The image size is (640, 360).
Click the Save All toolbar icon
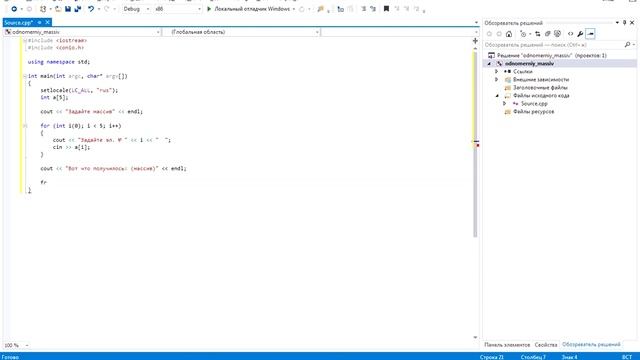78,9
